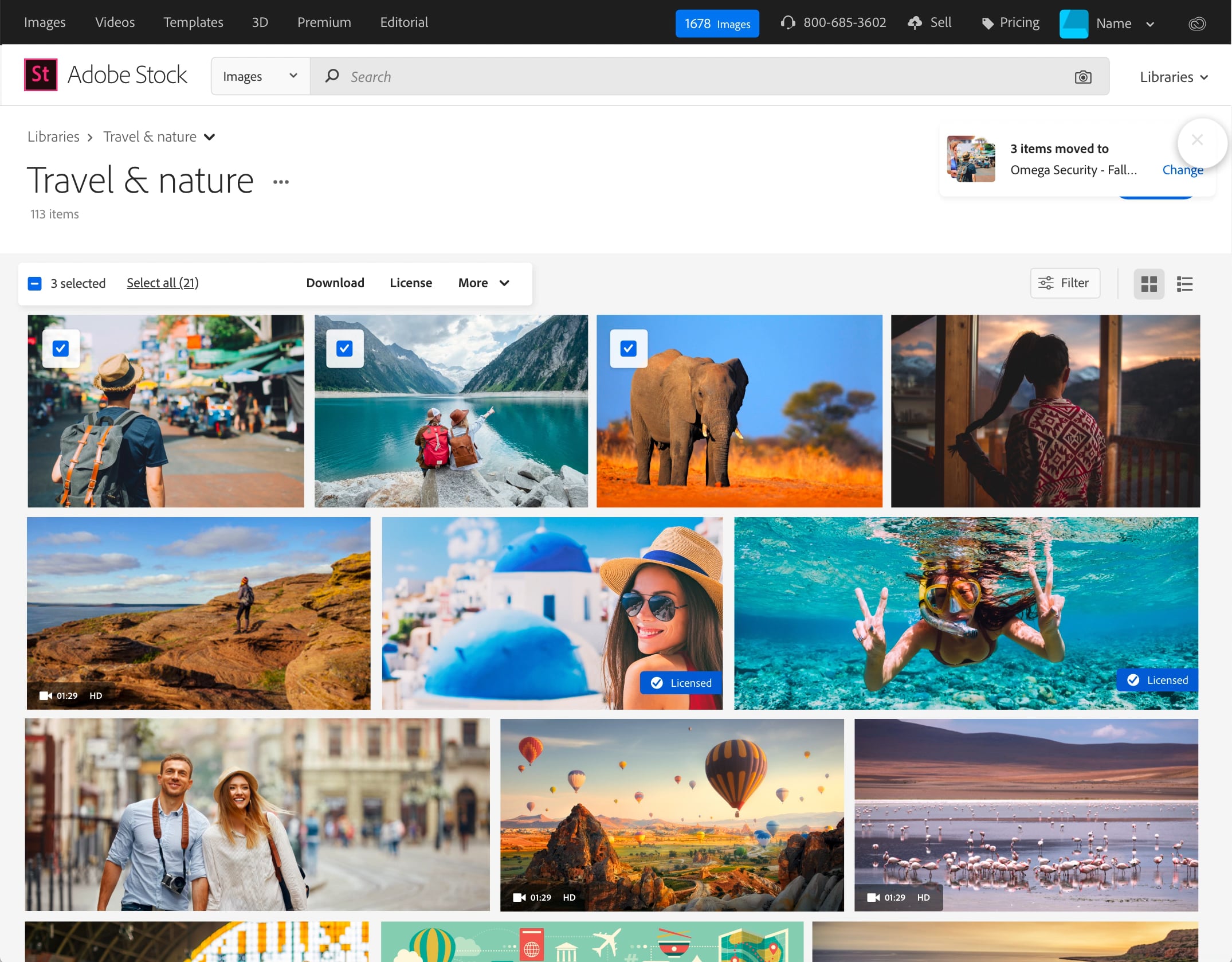Switch to list view
This screenshot has height=962, width=1232.
click(1184, 283)
